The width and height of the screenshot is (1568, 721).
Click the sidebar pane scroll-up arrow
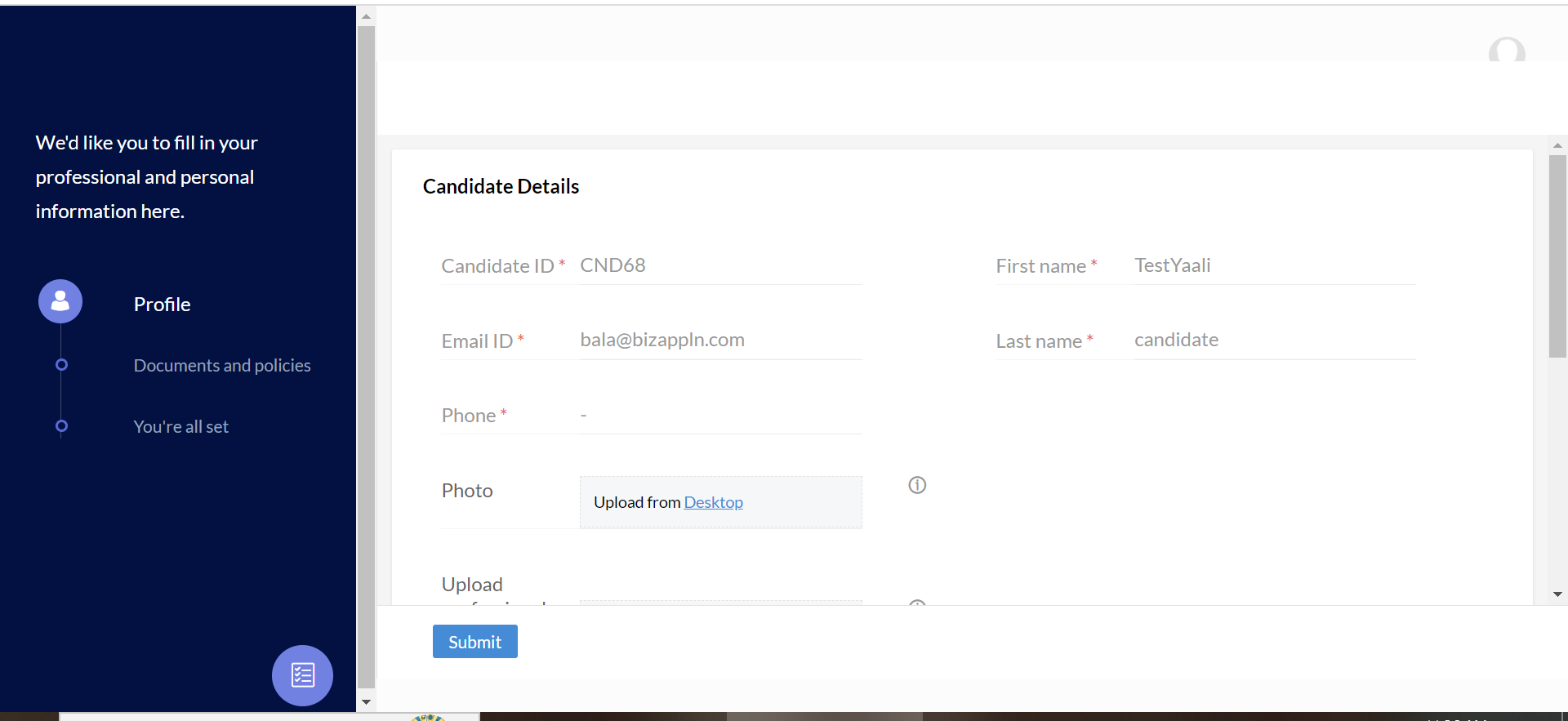366,16
